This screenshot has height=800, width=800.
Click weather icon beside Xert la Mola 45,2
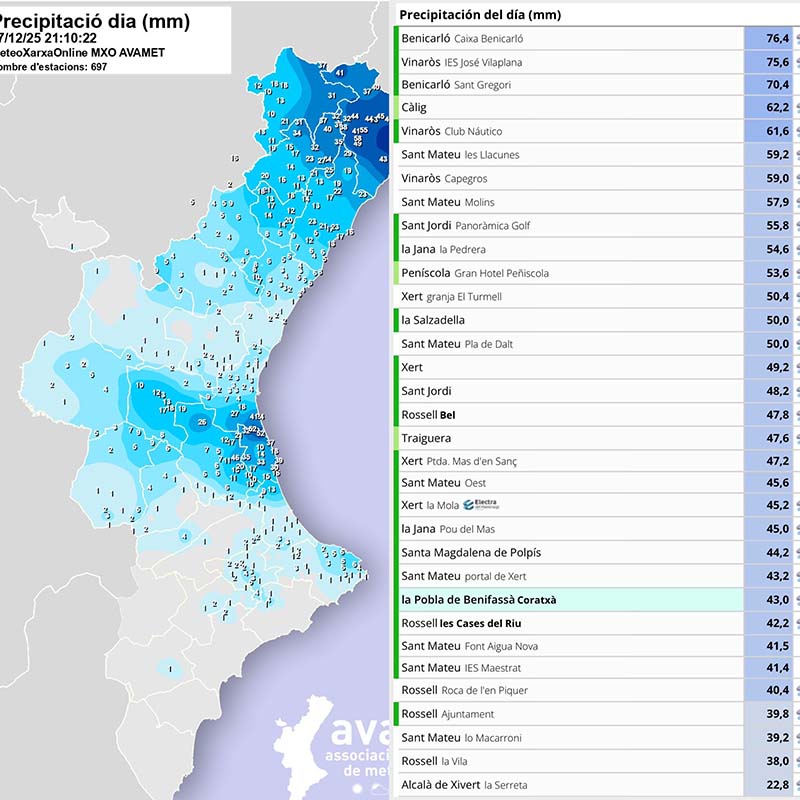(x=796, y=505)
